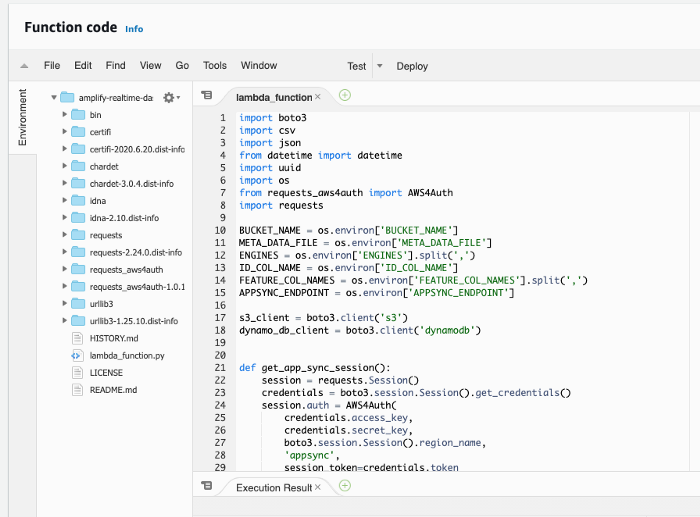
Task: Open README.md in the file tree
Action: (113, 390)
